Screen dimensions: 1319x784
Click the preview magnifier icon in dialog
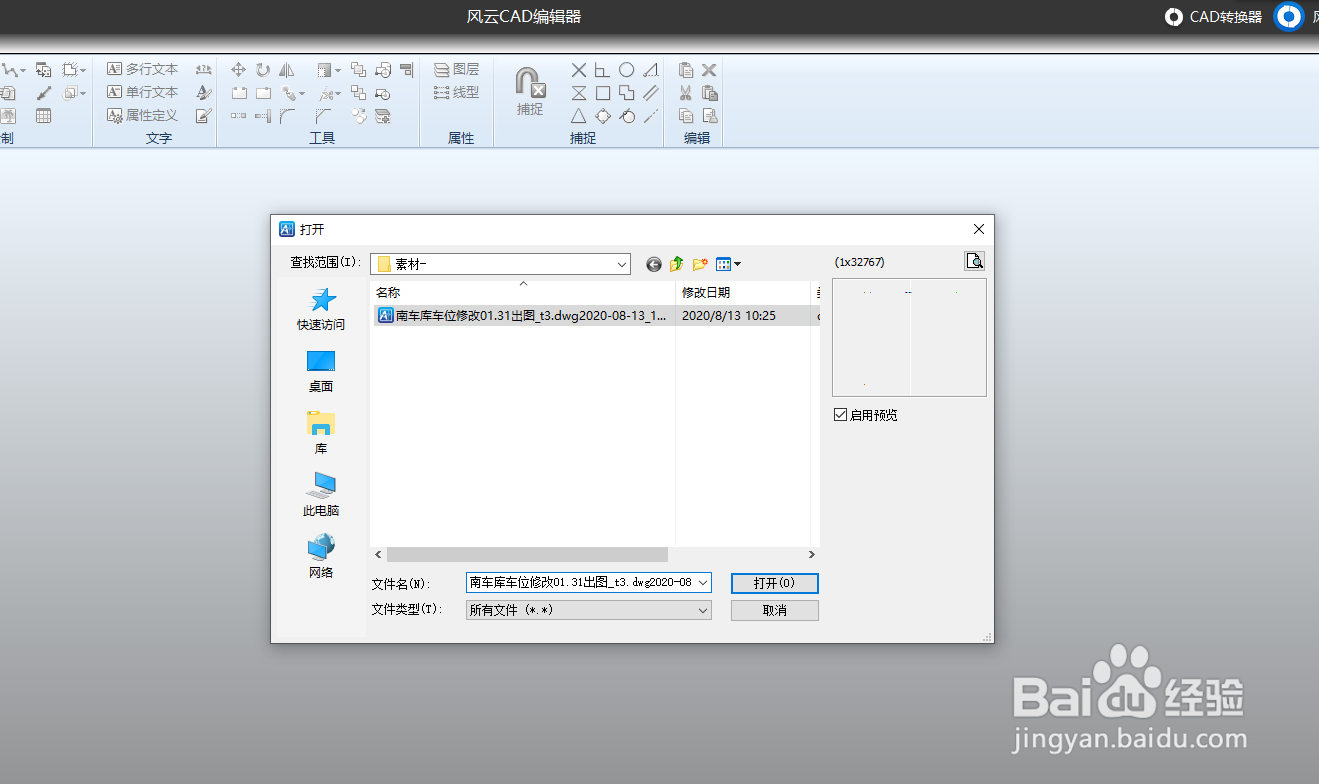click(975, 261)
